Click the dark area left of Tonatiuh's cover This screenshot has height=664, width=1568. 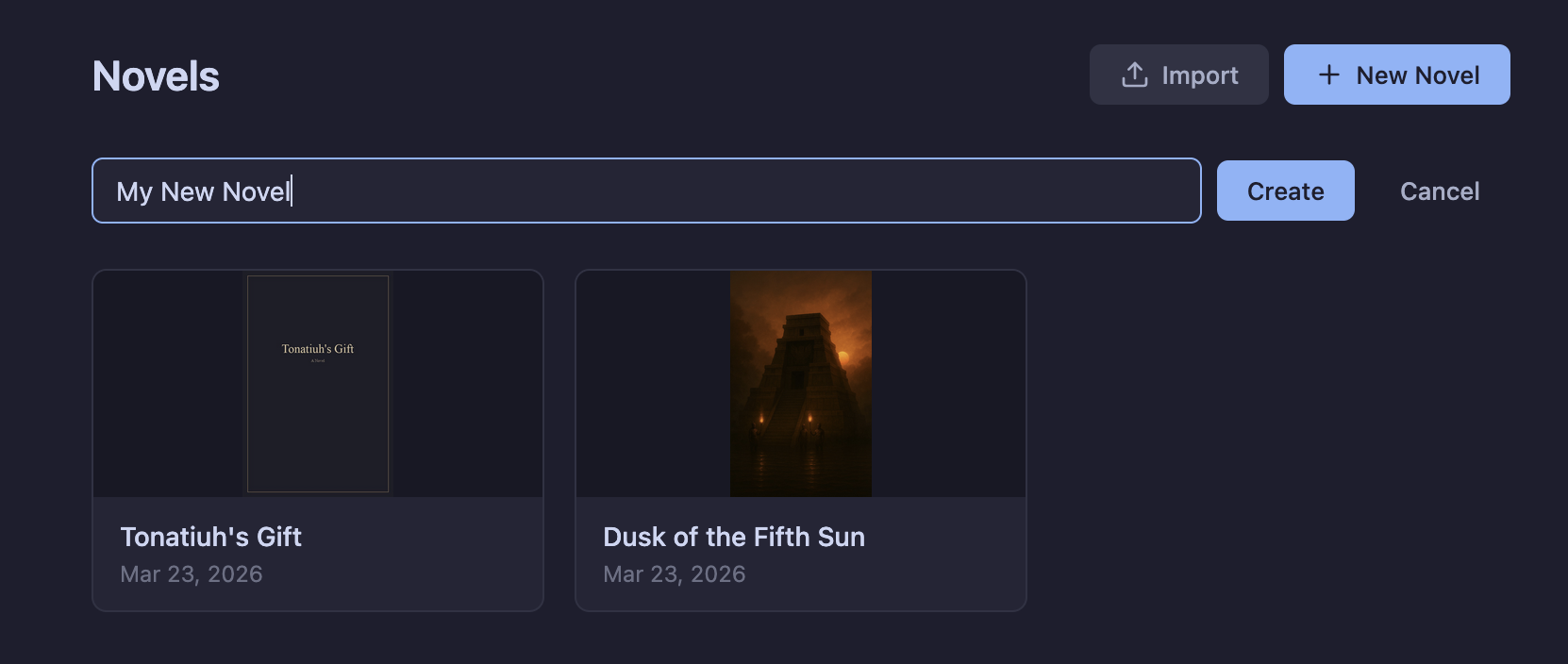pos(168,384)
